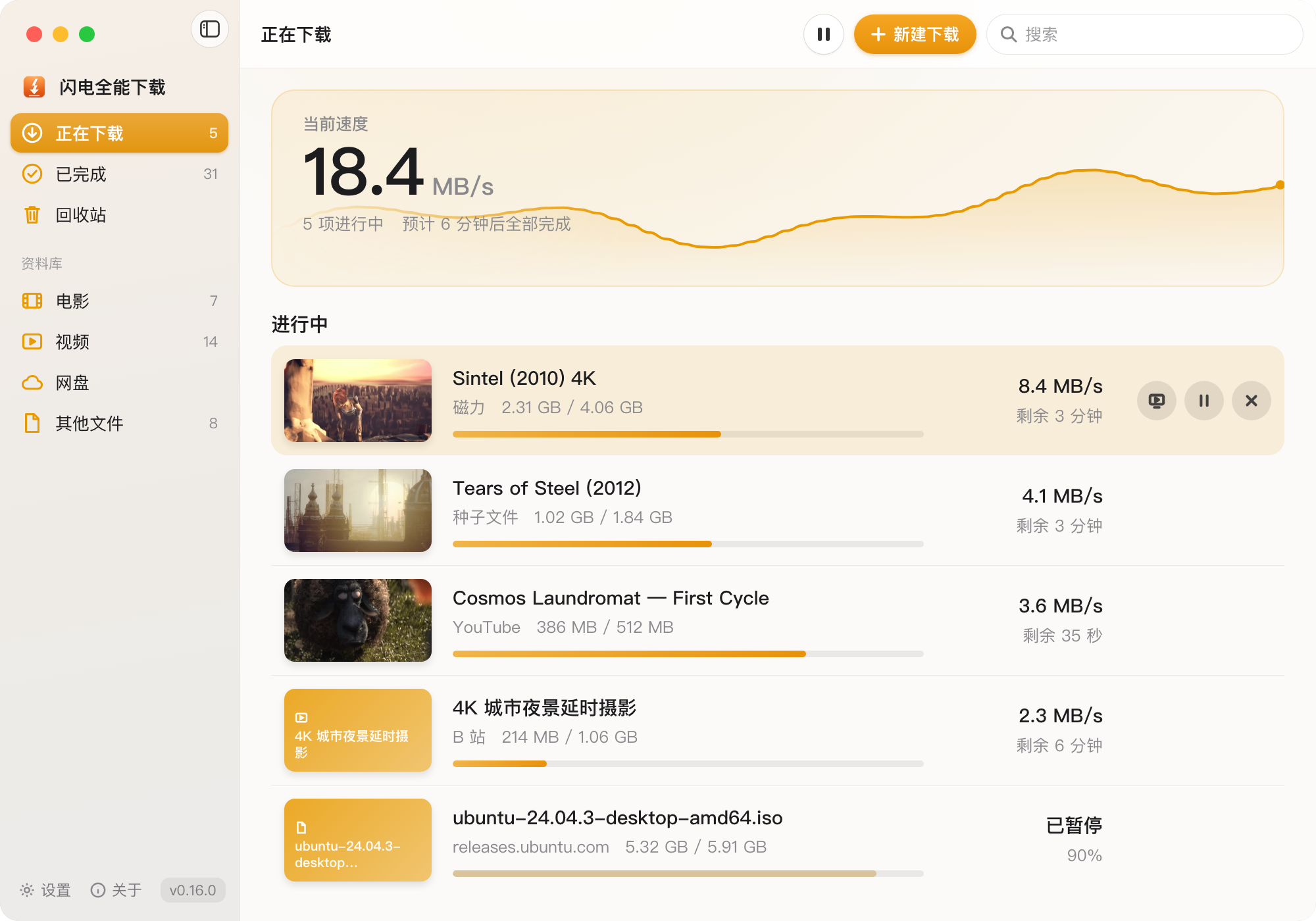Select the 网盘 cloud drive category

[x=119, y=383]
